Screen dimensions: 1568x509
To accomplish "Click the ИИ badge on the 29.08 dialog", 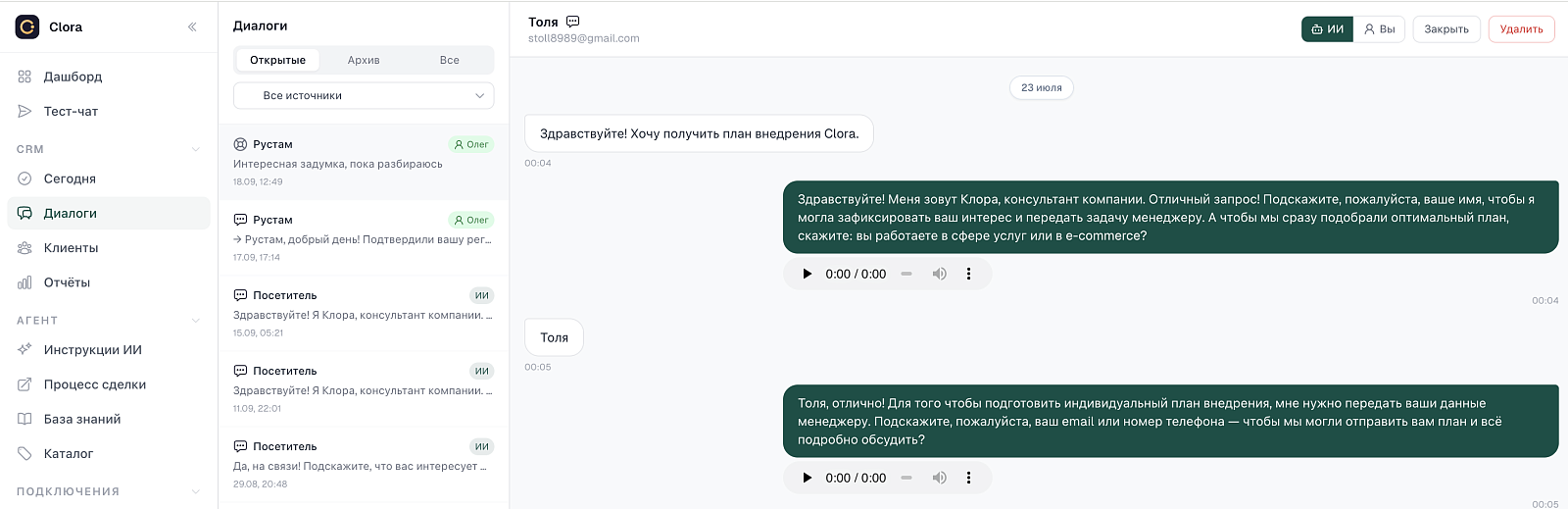I will (x=482, y=446).
